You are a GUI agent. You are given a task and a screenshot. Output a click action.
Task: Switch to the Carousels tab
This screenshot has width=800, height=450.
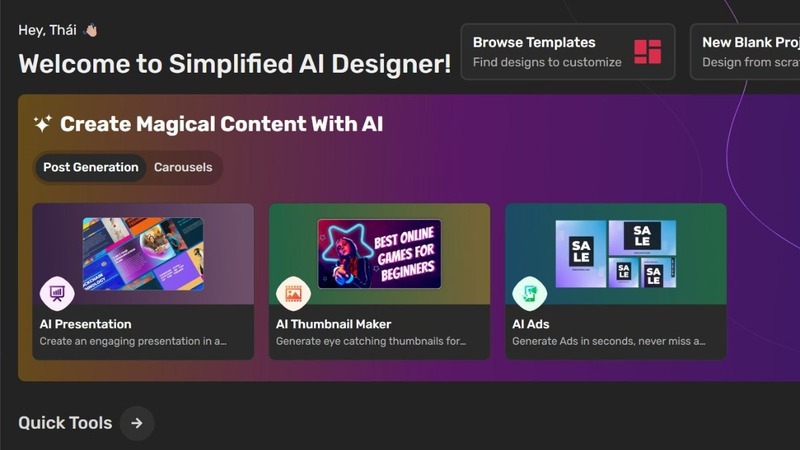point(183,167)
